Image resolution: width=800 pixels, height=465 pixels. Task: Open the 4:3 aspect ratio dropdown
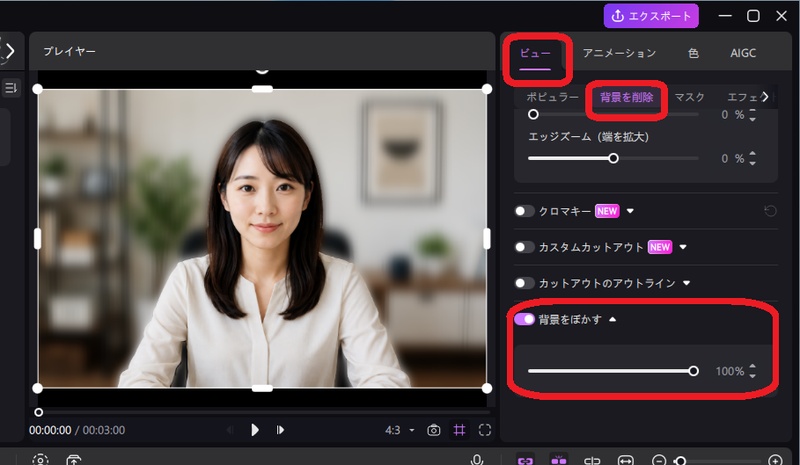click(400, 430)
